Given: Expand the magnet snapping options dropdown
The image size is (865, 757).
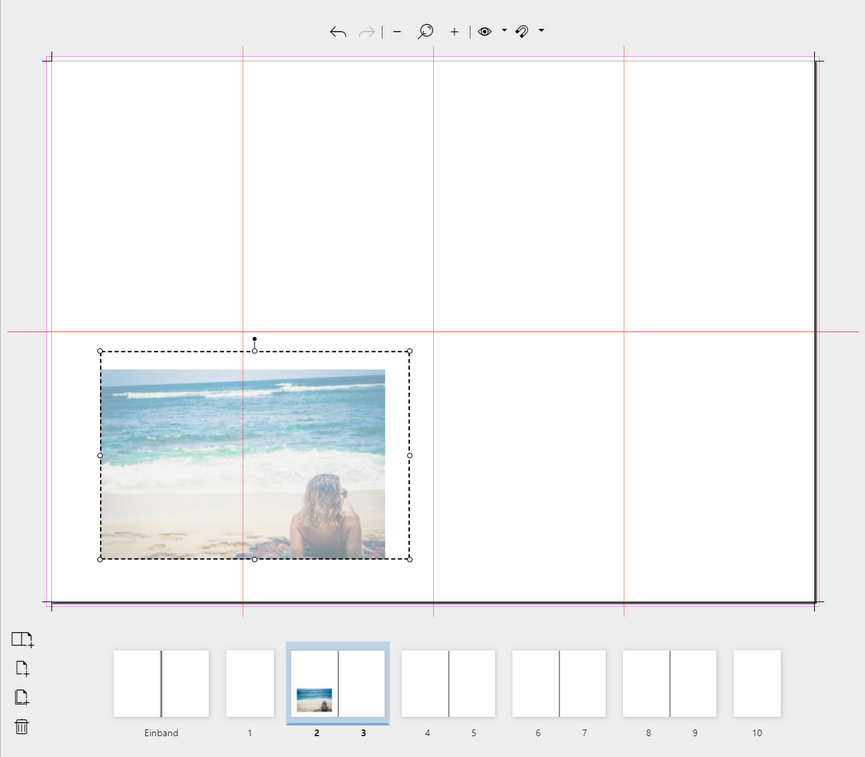Looking at the screenshot, I should [541, 31].
